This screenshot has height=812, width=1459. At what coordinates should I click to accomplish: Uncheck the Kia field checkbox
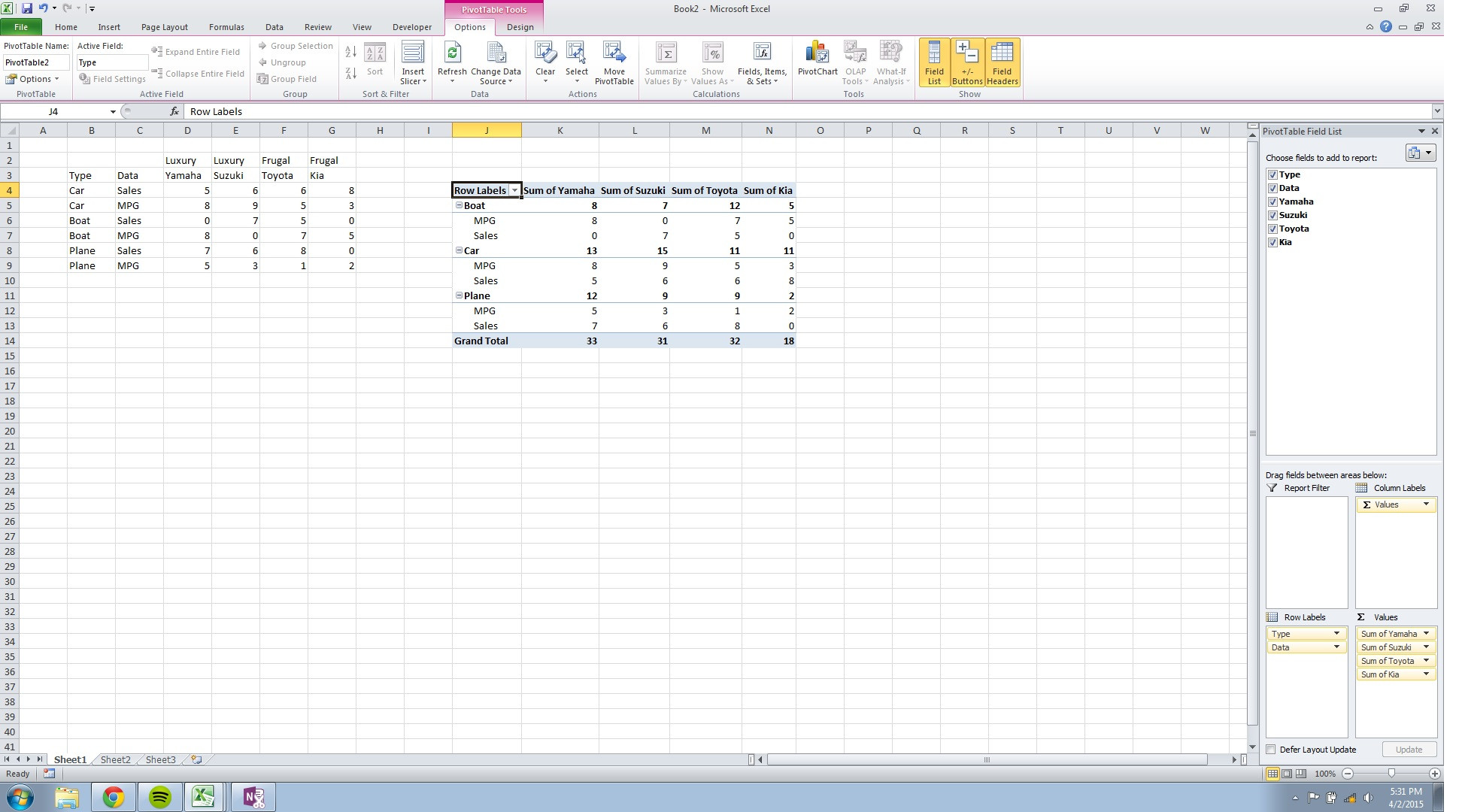tap(1272, 242)
